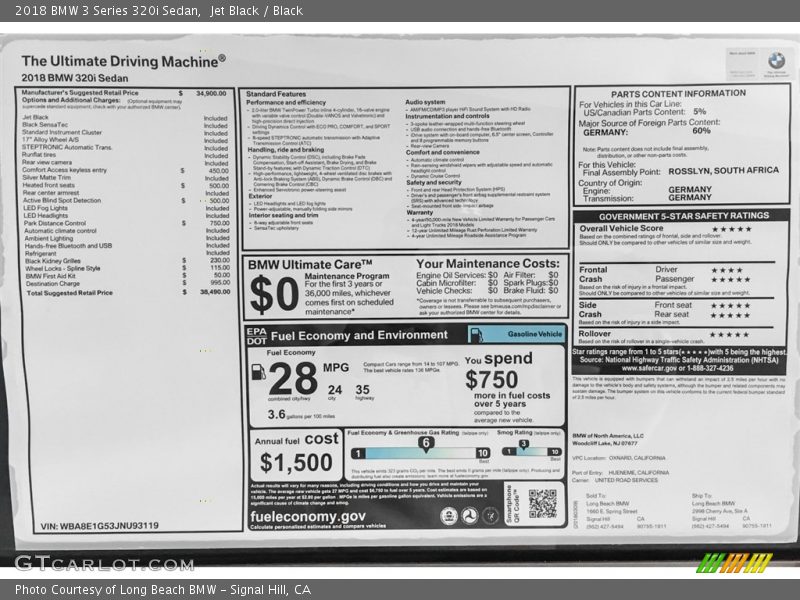The height and width of the screenshot is (600, 800).
Task: Click the '24' city MPG value
Action: 335,390
